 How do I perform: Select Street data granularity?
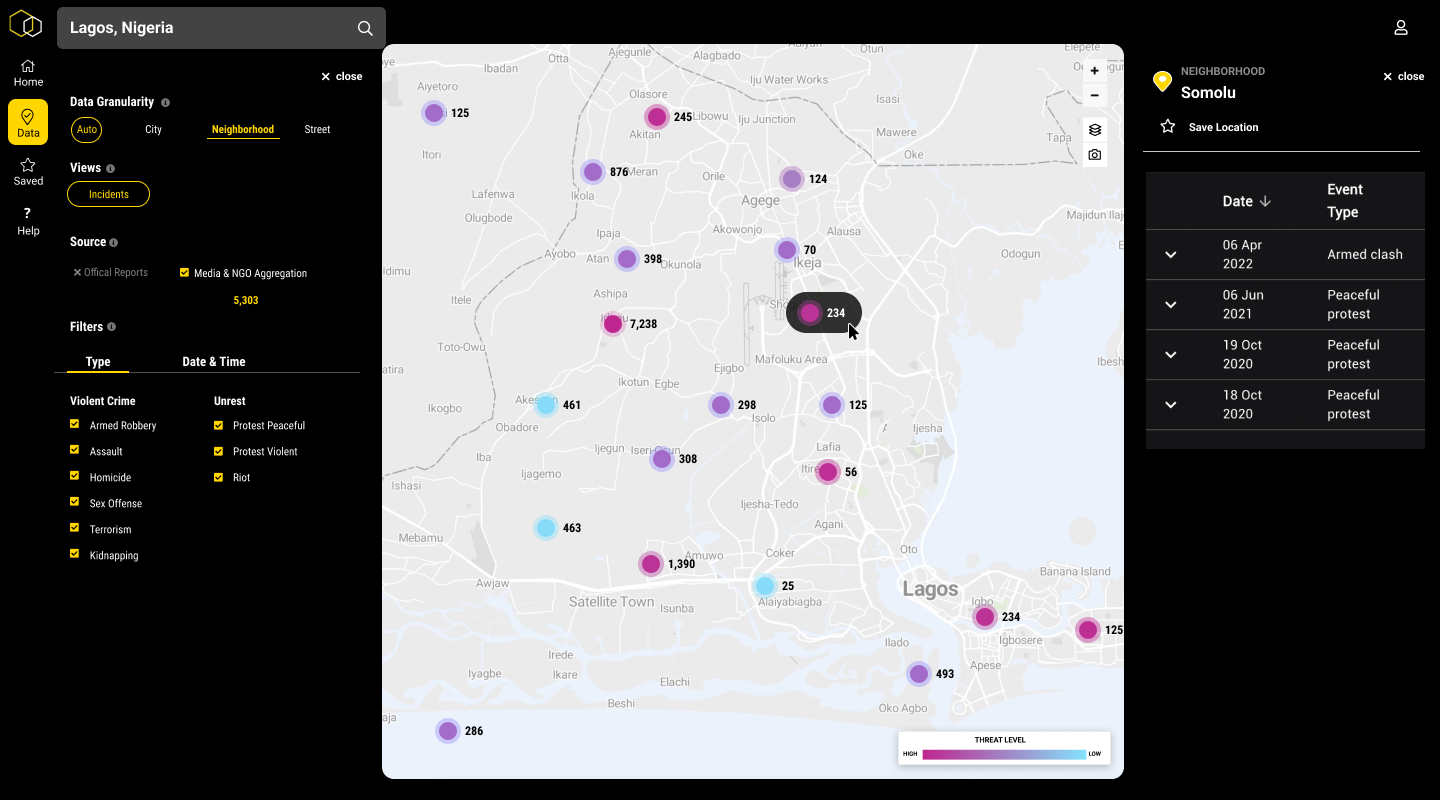tap(317, 129)
